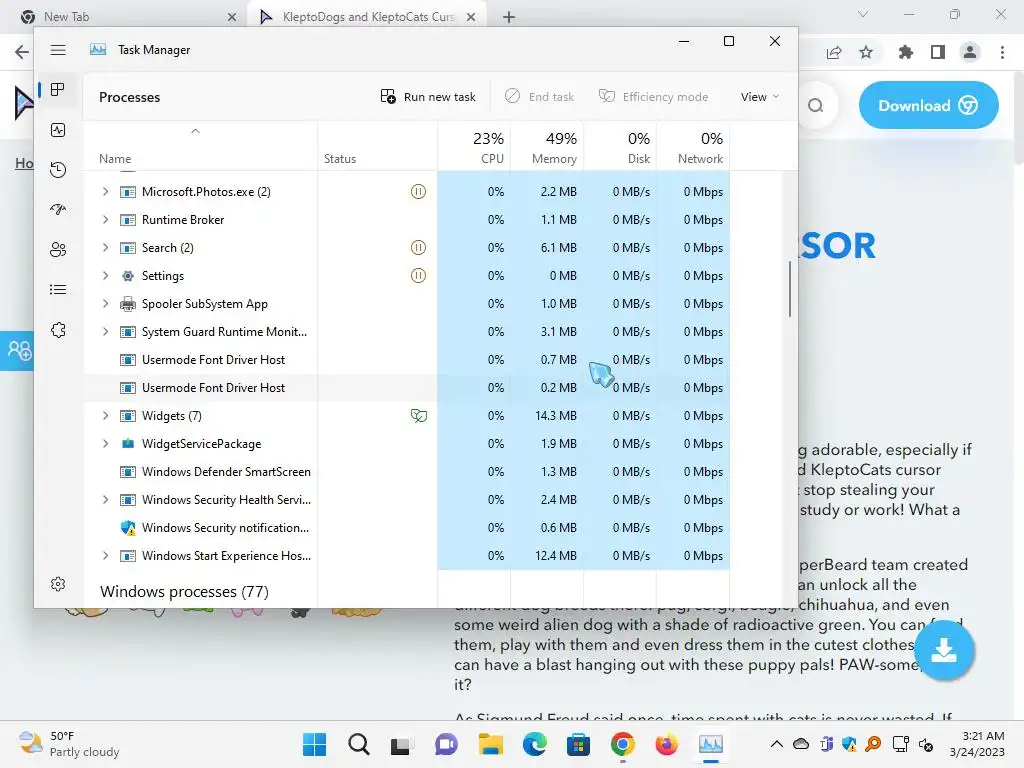1024x768 pixels.
Task: Open Microsoft Store from taskbar
Action: [x=578, y=744]
